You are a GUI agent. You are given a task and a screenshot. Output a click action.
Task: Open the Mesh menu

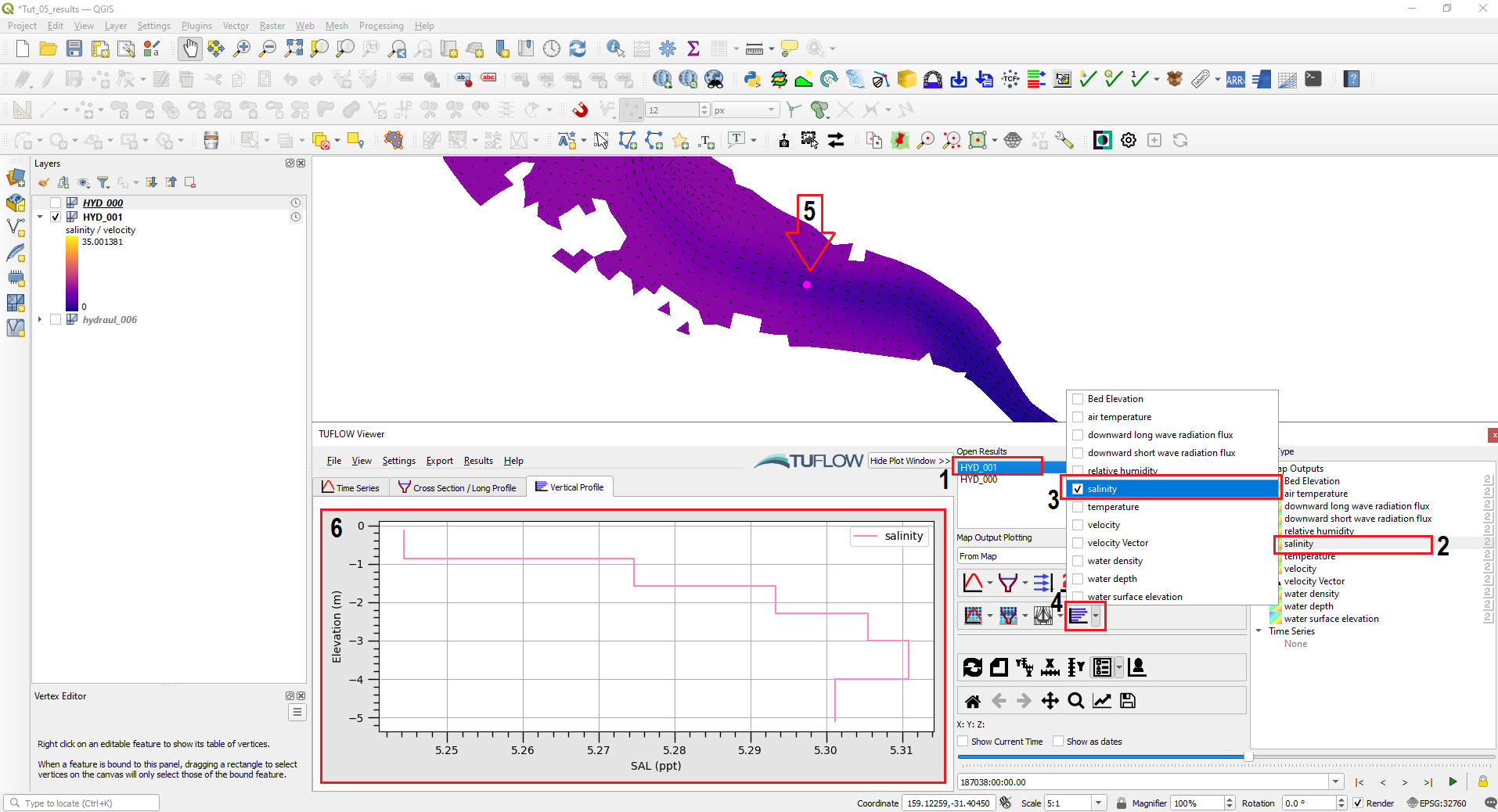tap(336, 25)
